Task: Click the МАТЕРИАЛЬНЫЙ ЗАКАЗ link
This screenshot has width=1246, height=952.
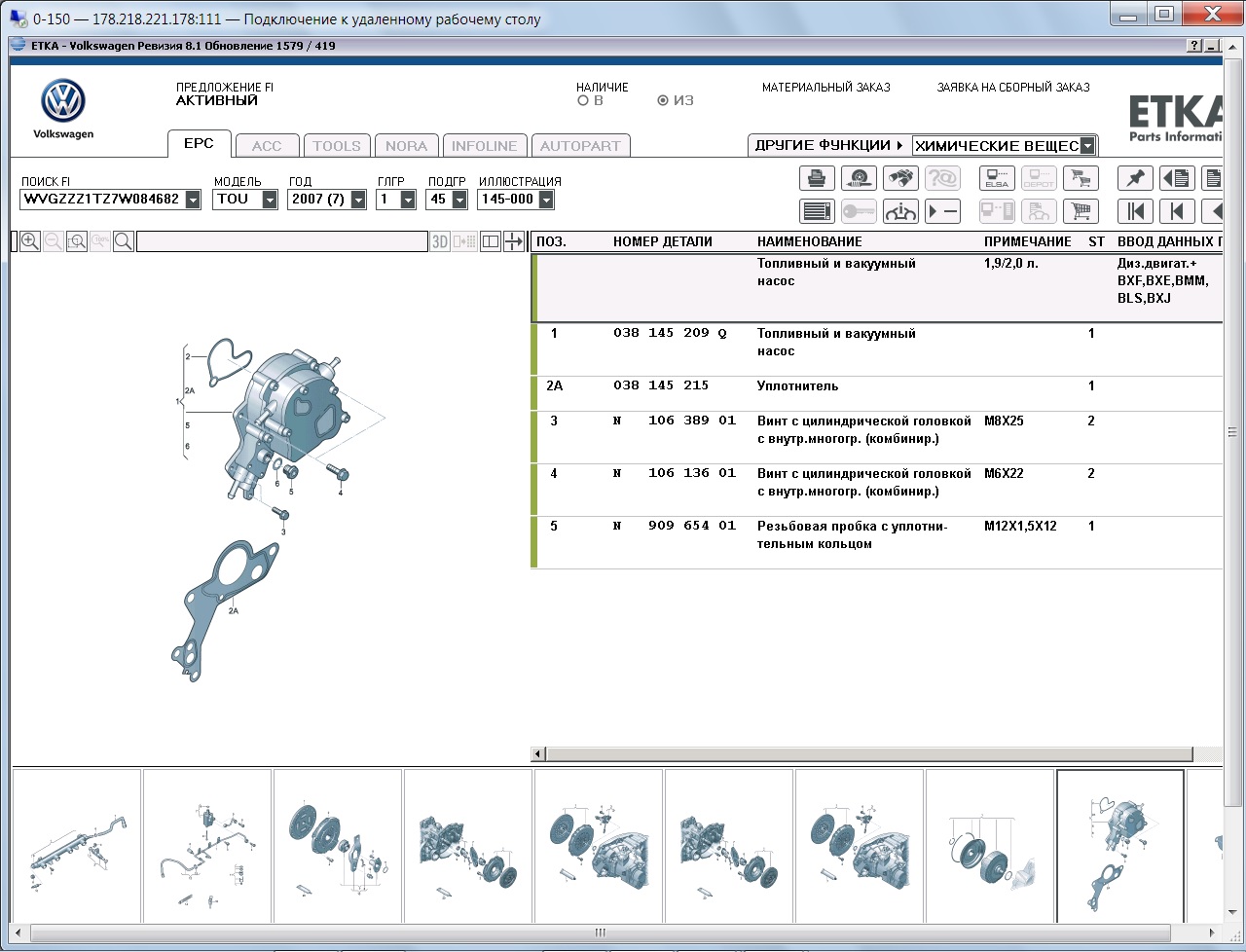Action: coord(826,88)
